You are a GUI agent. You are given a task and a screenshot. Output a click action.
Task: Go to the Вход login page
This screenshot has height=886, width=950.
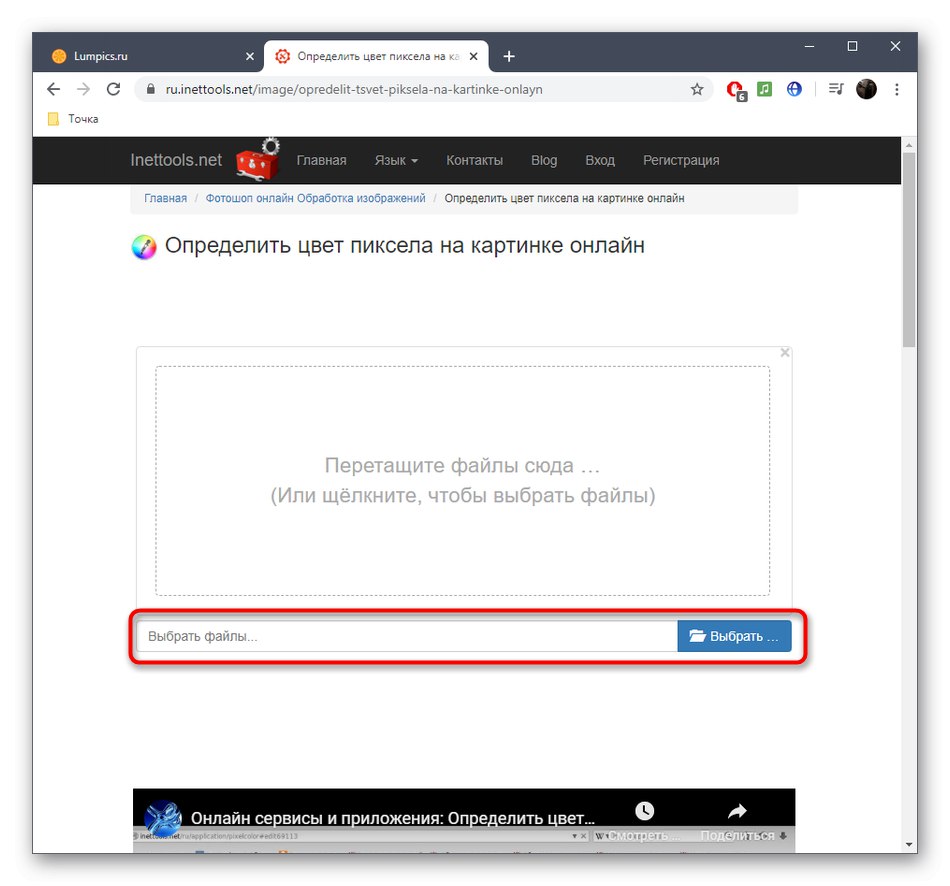600,161
